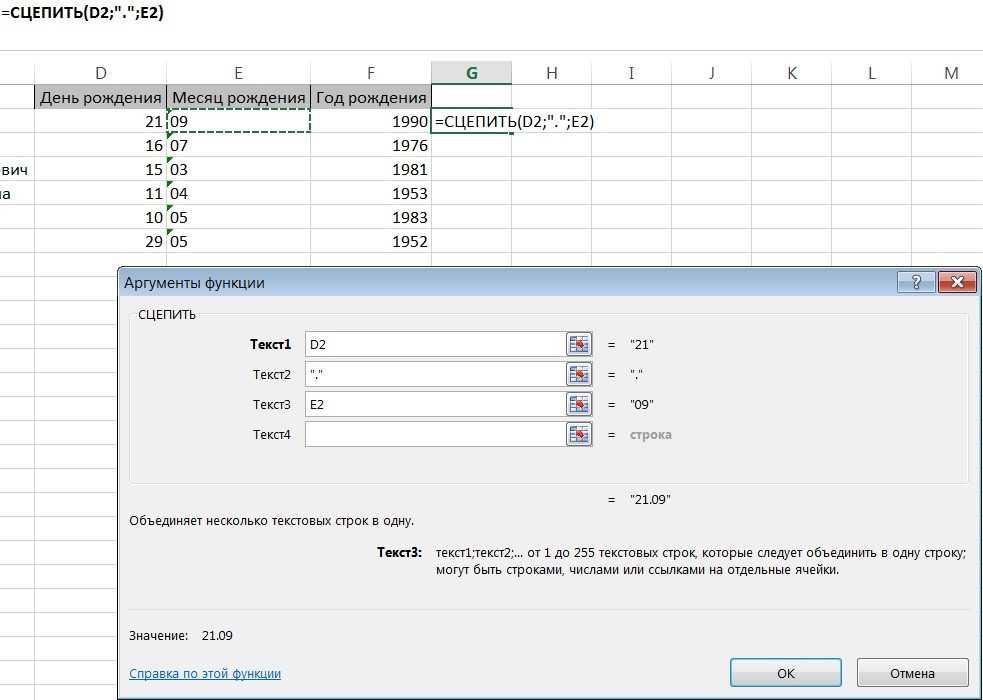Screen dimensions: 983x700
Task: Click the formula bar text
Action: (x=83, y=13)
